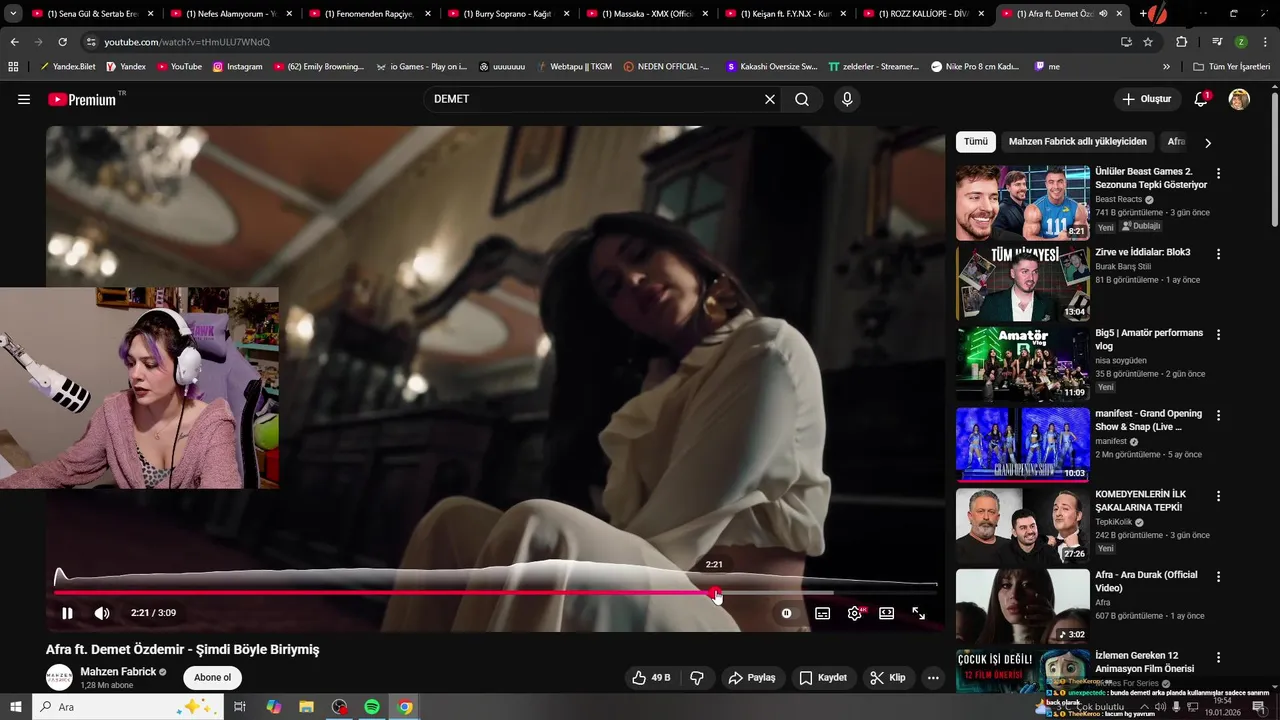Open manifest Grand Opening Show thumbnail
Screen dimensions: 1280x720
1023,445
